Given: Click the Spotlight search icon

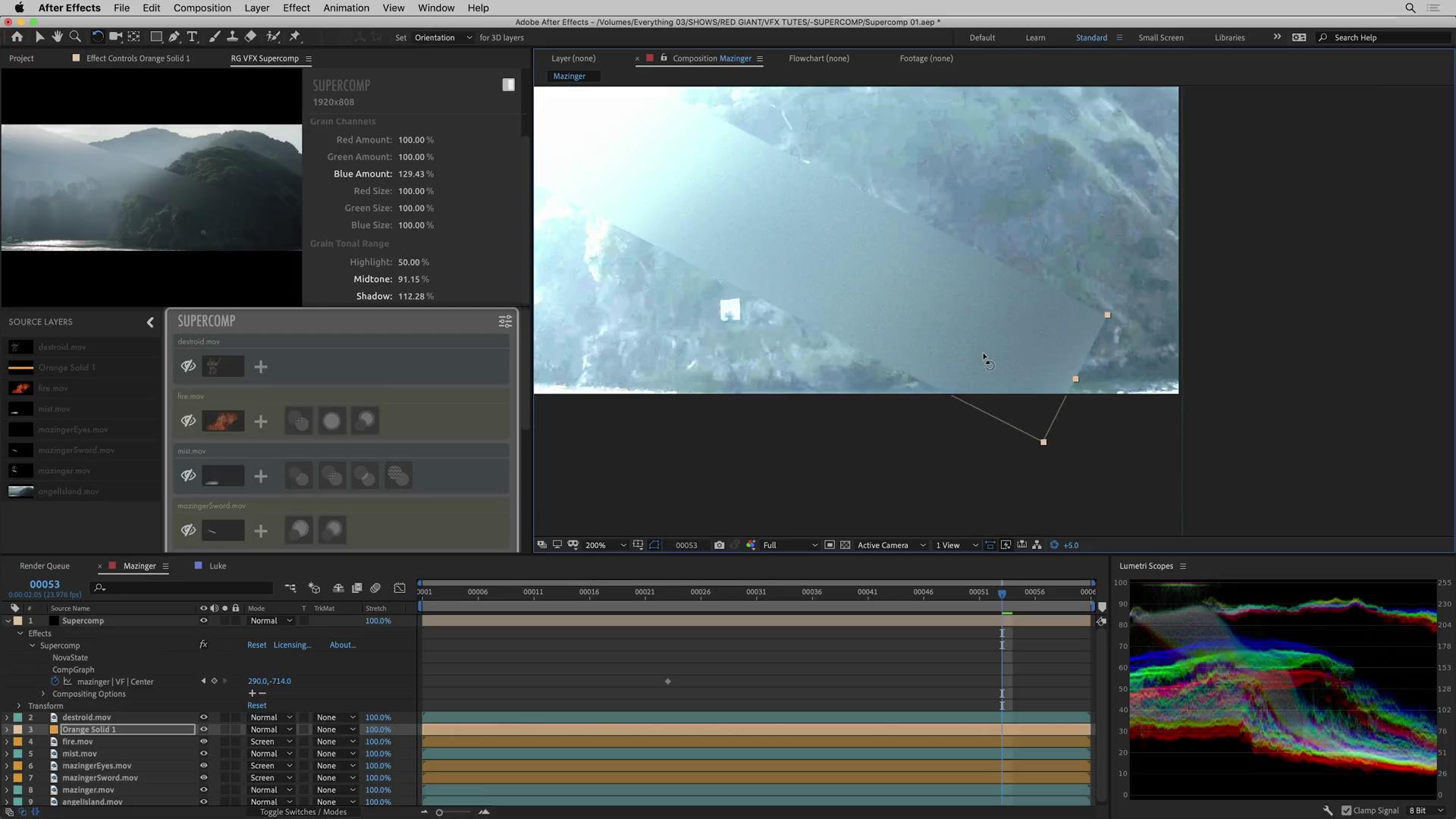Looking at the screenshot, I should (x=1410, y=8).
